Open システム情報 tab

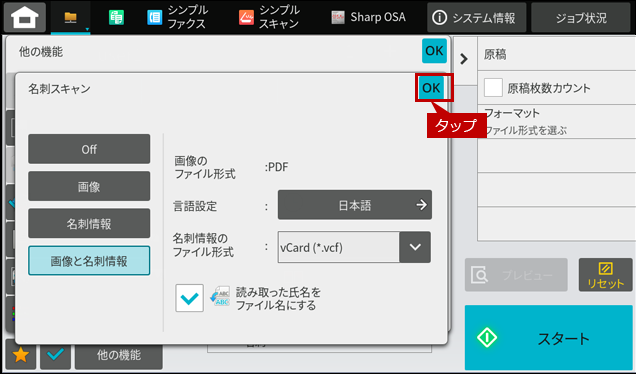click(x=477, y=17)
